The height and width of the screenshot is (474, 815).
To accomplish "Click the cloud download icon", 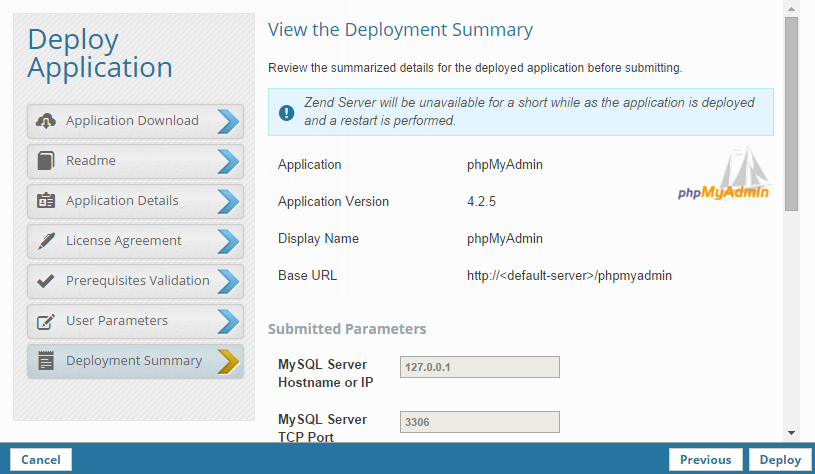I will (x=45, y=121).
